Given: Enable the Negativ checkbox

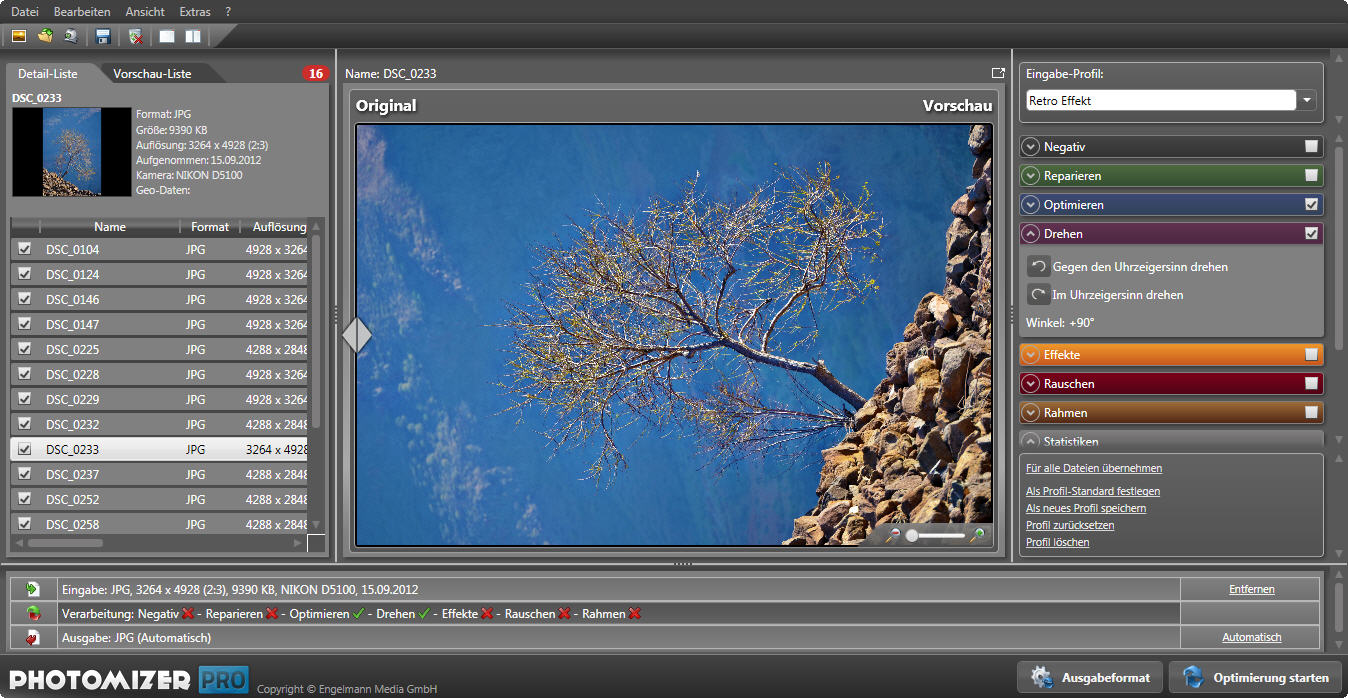Looking at the screenshot, I should point(1311,147).
